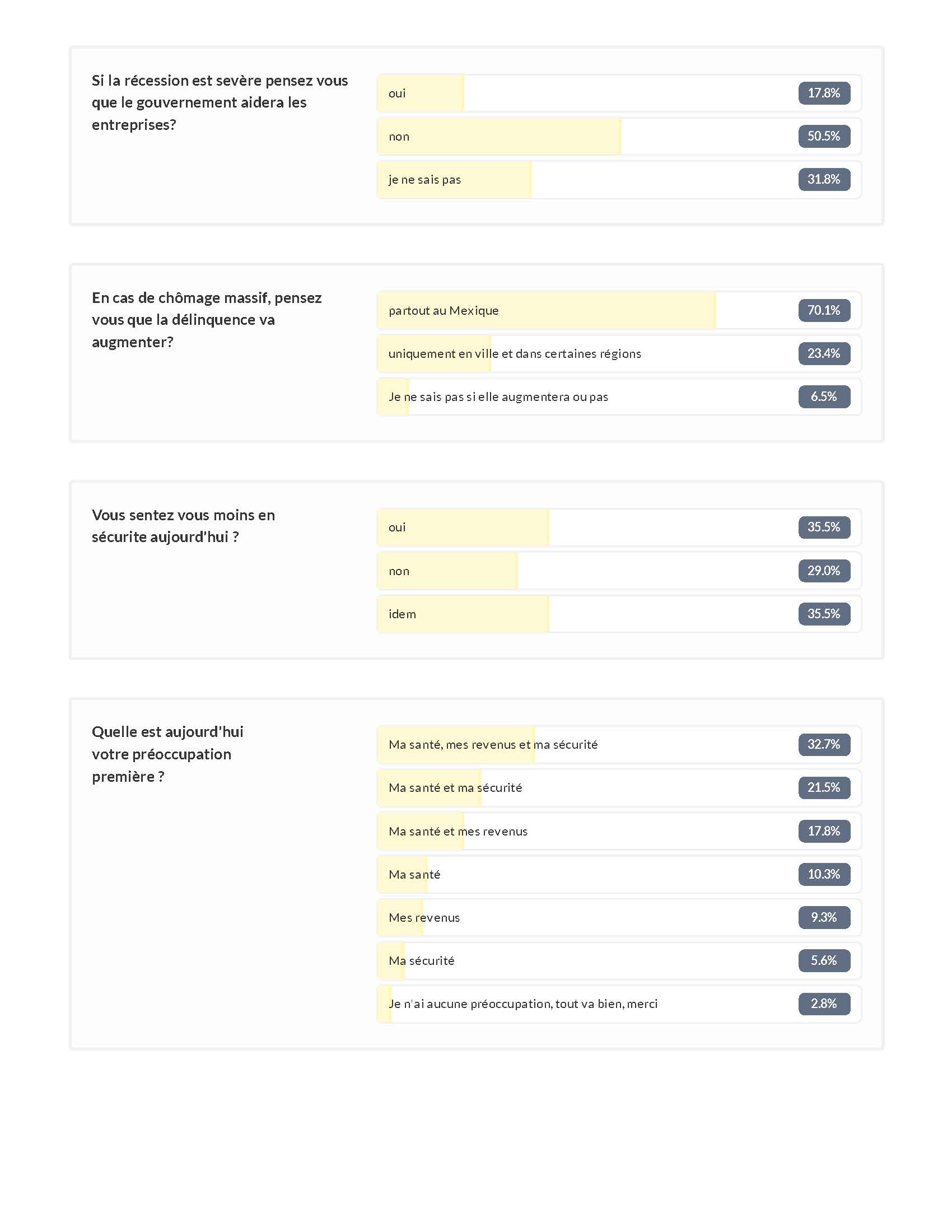Select the 'Mes revenus' result row

(619, 917)
